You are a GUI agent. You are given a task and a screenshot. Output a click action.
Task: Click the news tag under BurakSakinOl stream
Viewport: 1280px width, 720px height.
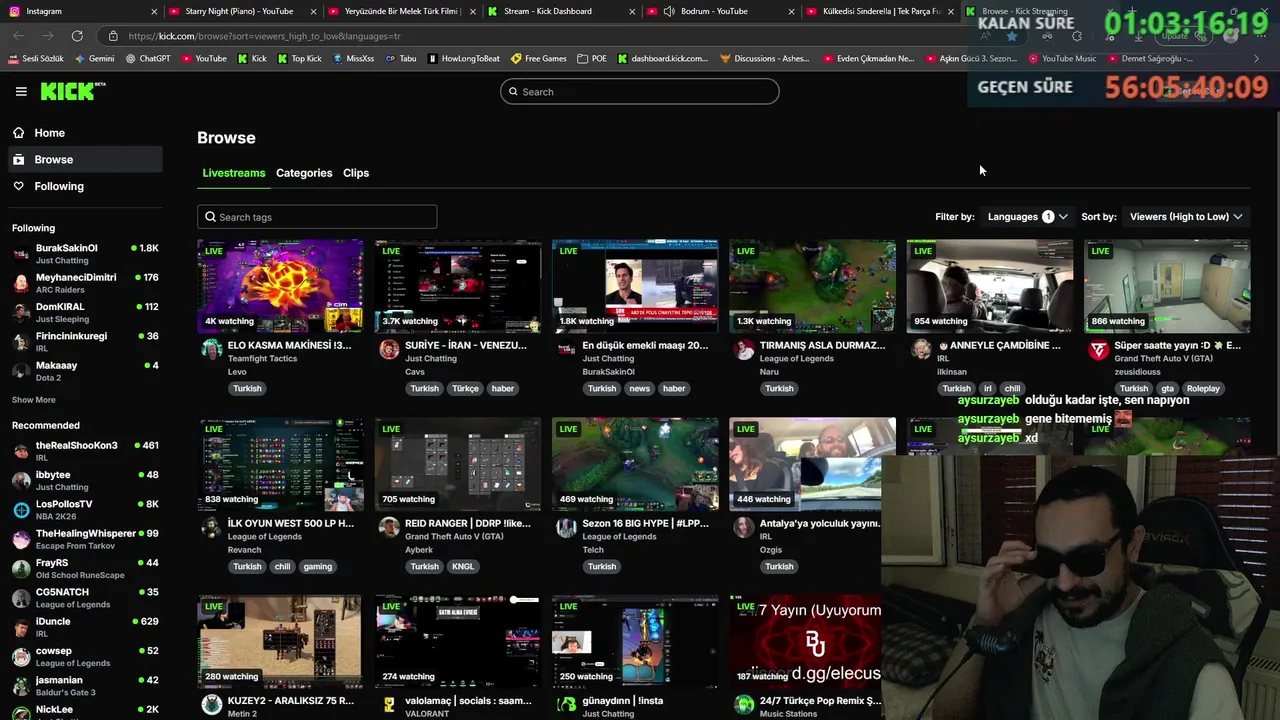point(639,388)
